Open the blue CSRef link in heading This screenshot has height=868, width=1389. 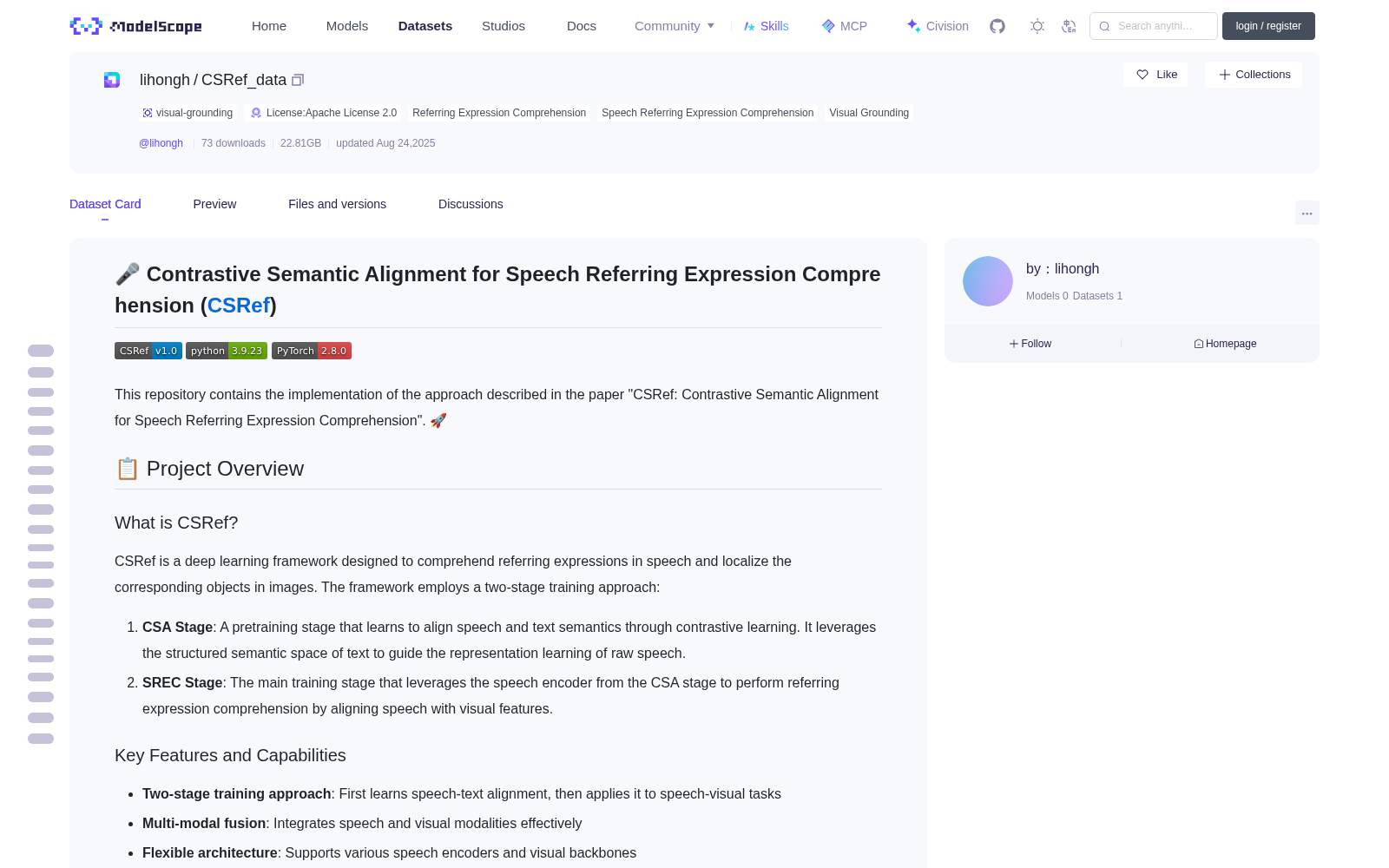[x=239, y=306]
